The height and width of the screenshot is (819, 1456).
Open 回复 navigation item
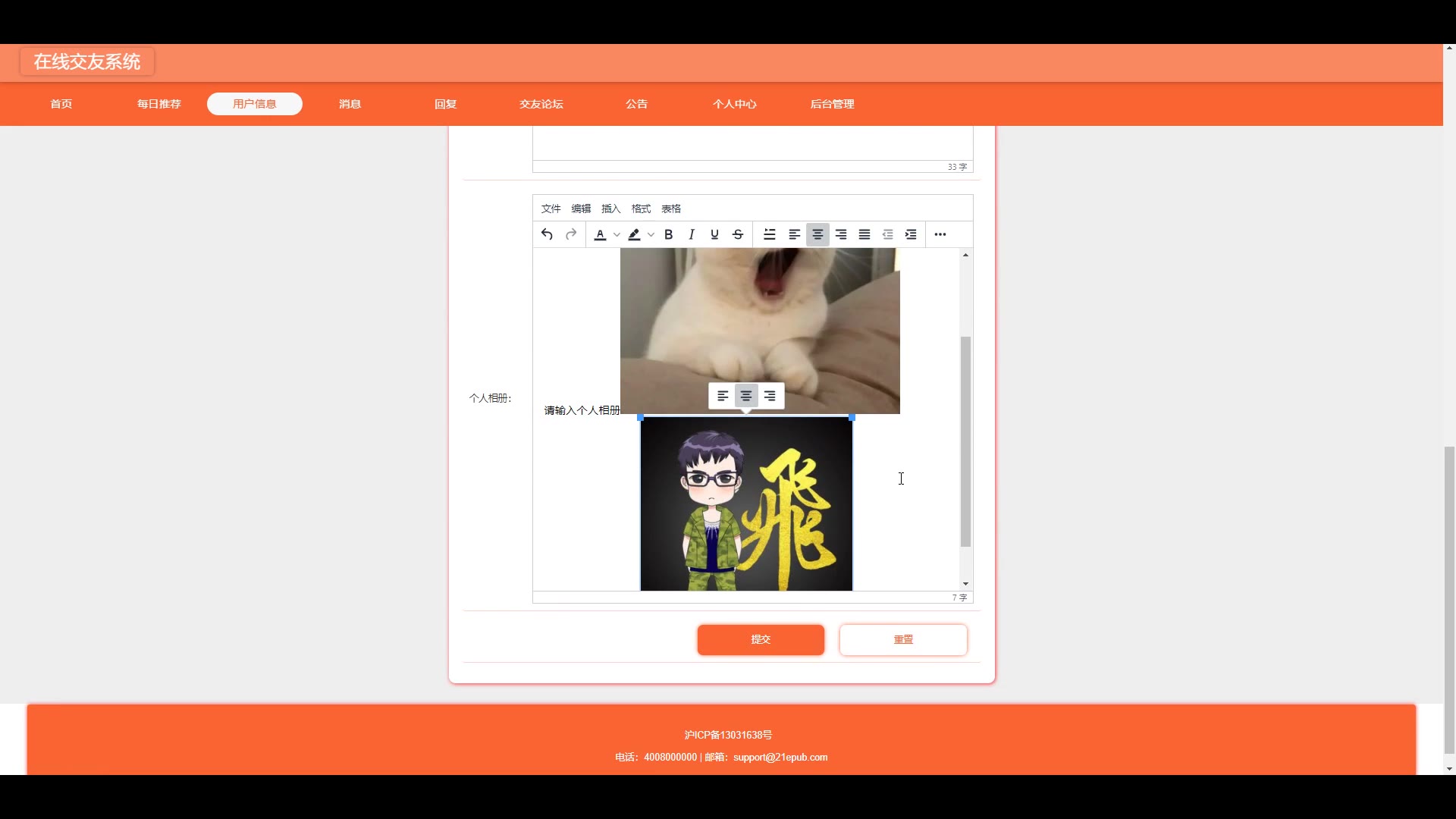tap(446, 104)
